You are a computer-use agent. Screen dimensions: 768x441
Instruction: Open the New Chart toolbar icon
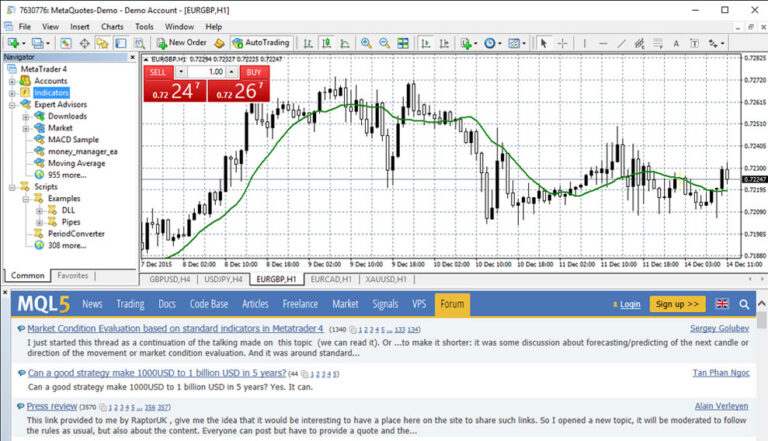[14, 43]
